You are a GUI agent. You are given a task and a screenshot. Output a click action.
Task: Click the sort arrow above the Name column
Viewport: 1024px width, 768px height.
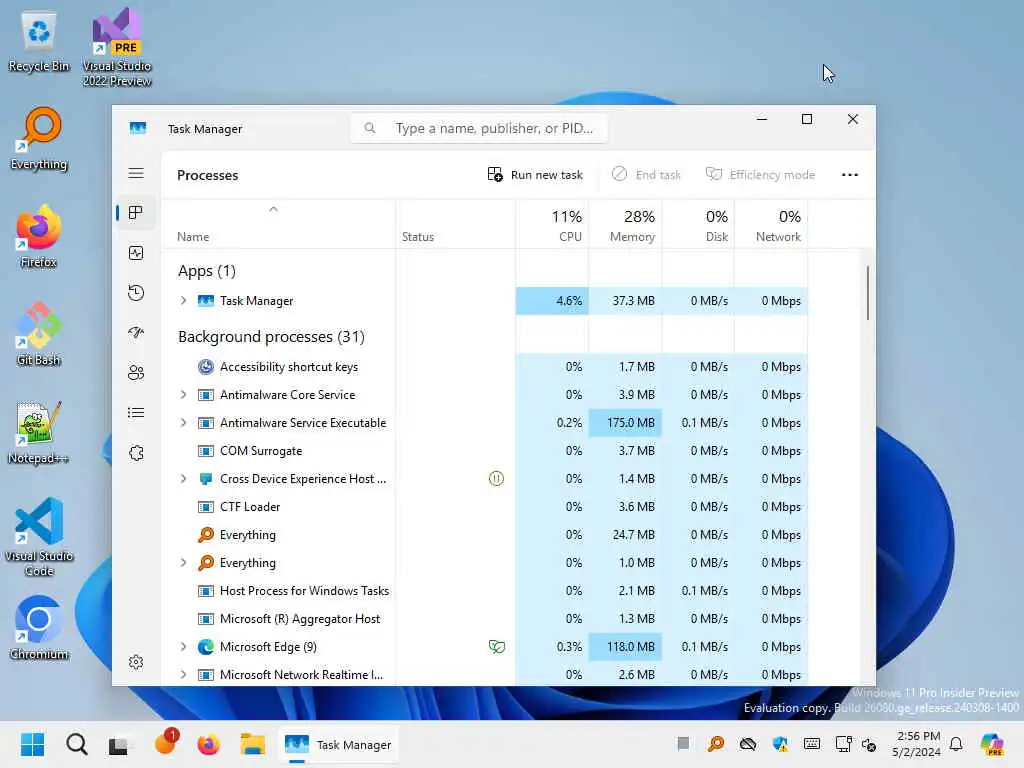[x=274, y=209]
